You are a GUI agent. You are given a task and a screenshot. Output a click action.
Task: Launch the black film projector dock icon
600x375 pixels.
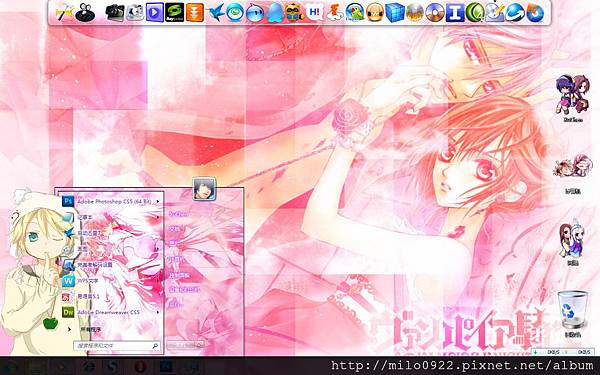(85, 13)
